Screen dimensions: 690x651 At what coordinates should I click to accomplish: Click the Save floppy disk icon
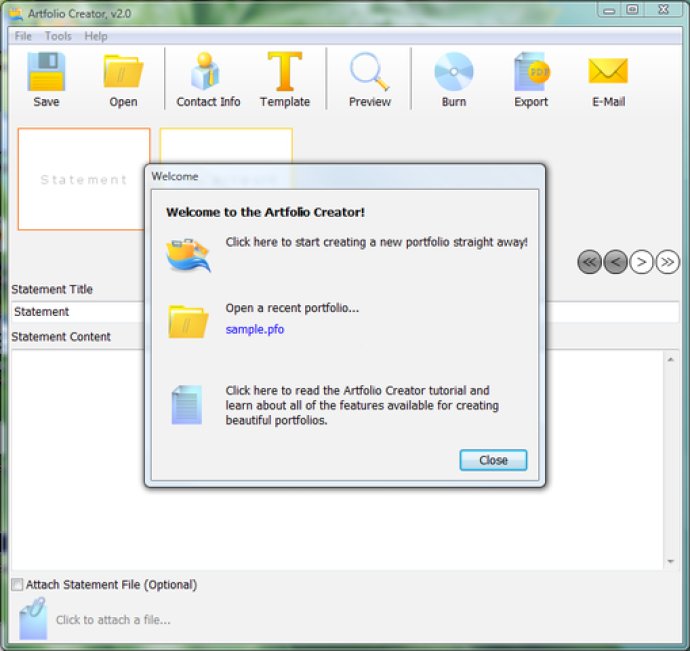[46, 71]
